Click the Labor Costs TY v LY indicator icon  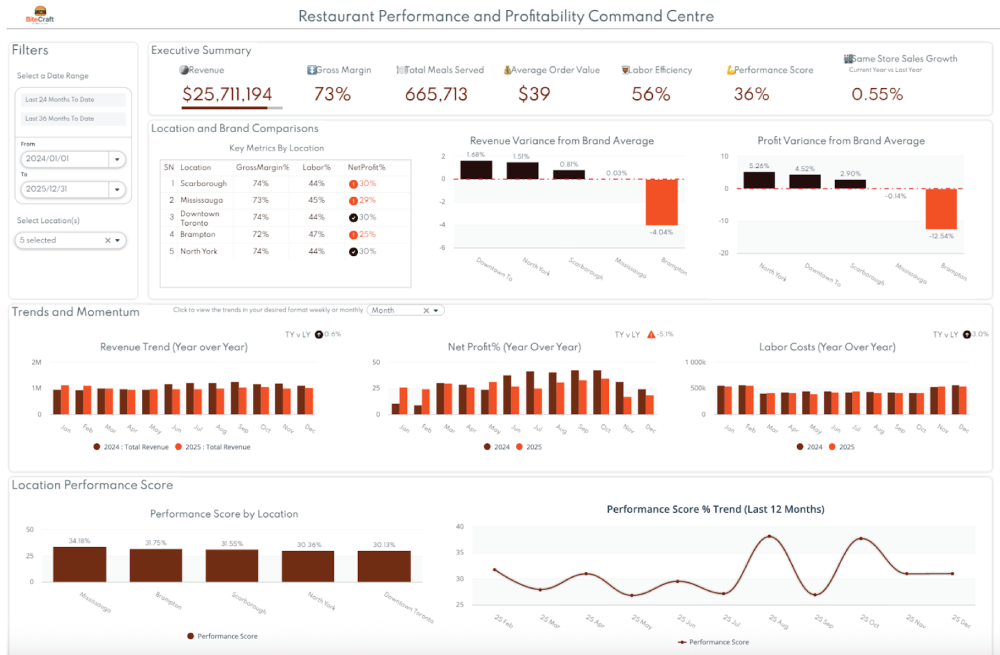967,334
